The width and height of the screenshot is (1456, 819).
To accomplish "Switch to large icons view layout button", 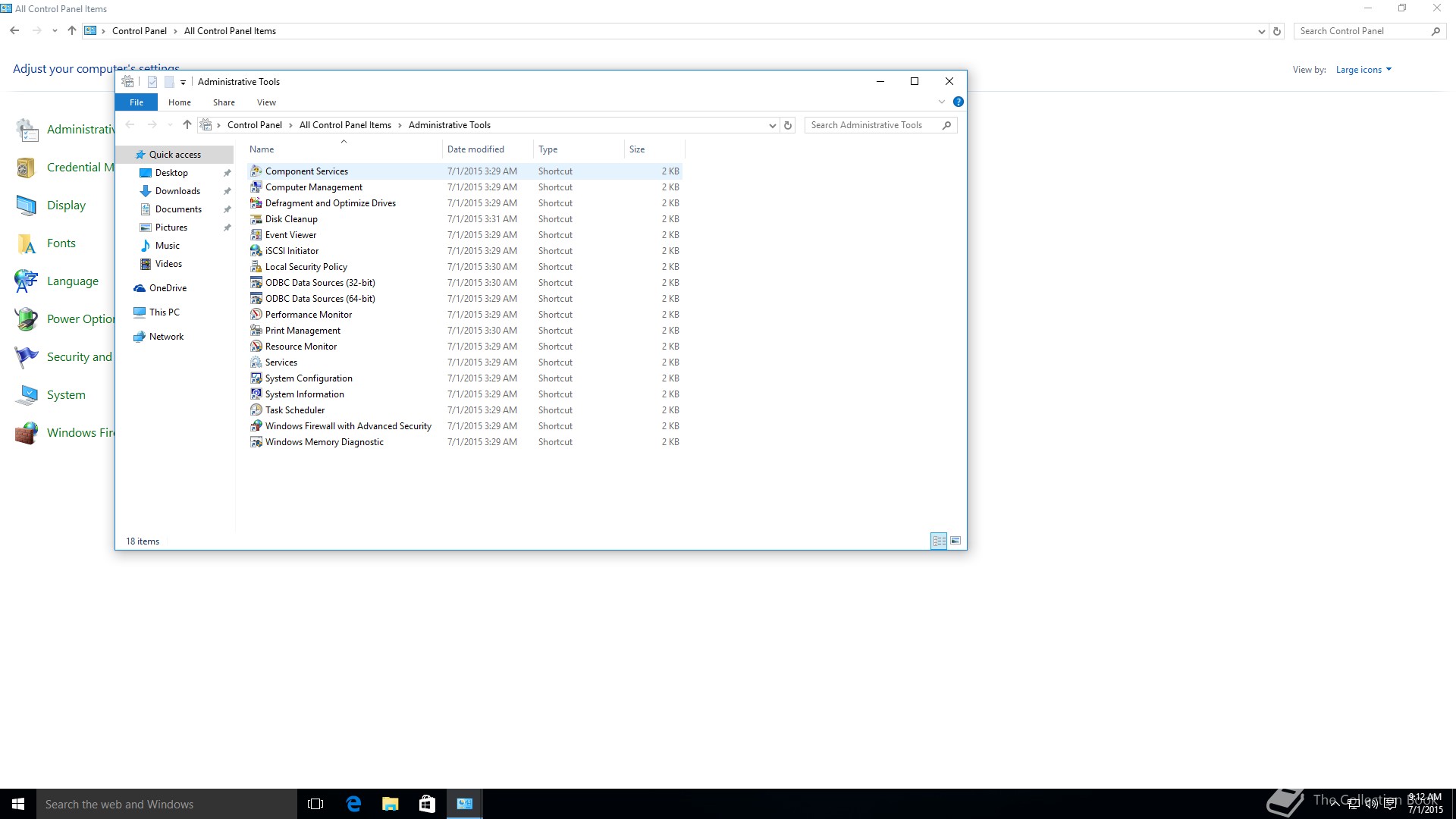I will tap(955, 541).
